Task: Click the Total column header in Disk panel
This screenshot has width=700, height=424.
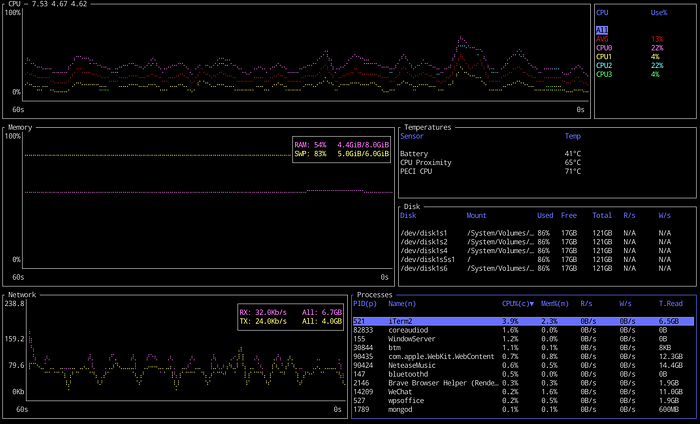Action: coord(602,216)
